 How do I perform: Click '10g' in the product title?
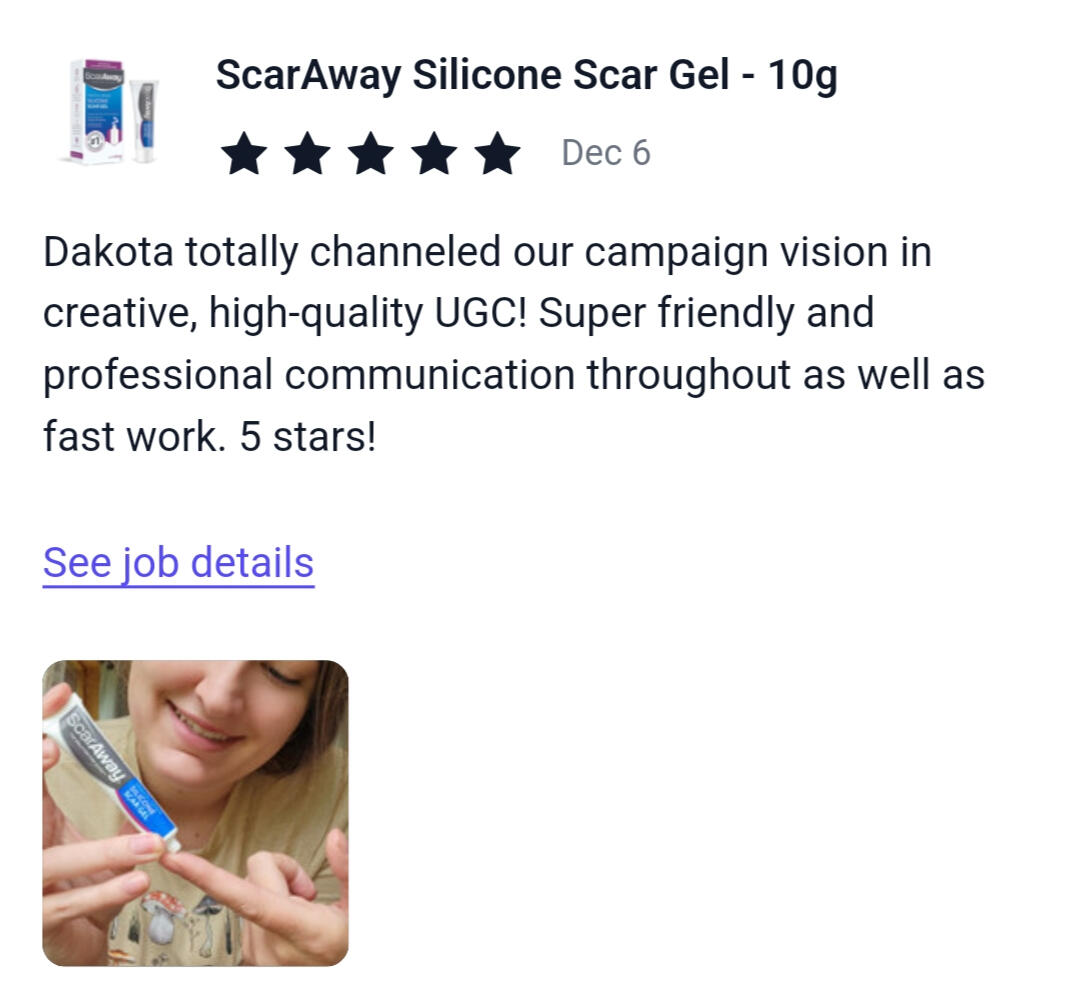tap(802, 75)
